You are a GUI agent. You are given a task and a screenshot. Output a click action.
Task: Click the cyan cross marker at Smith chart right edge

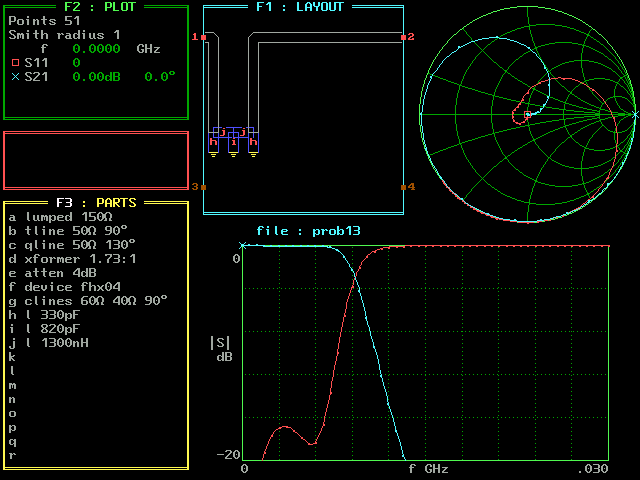pos(635,115)
